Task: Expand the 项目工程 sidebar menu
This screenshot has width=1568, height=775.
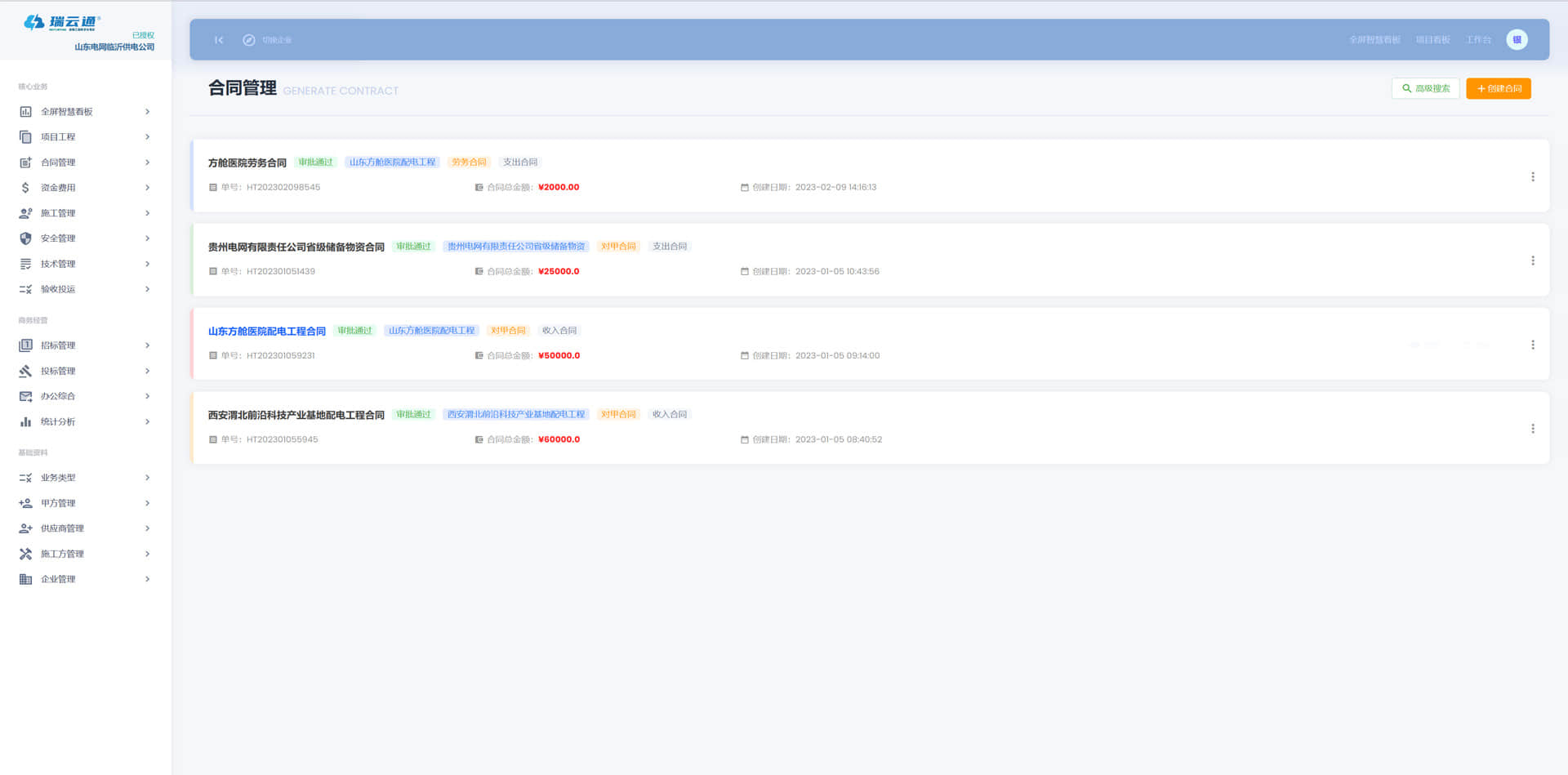Action: (x=147, y=137)
